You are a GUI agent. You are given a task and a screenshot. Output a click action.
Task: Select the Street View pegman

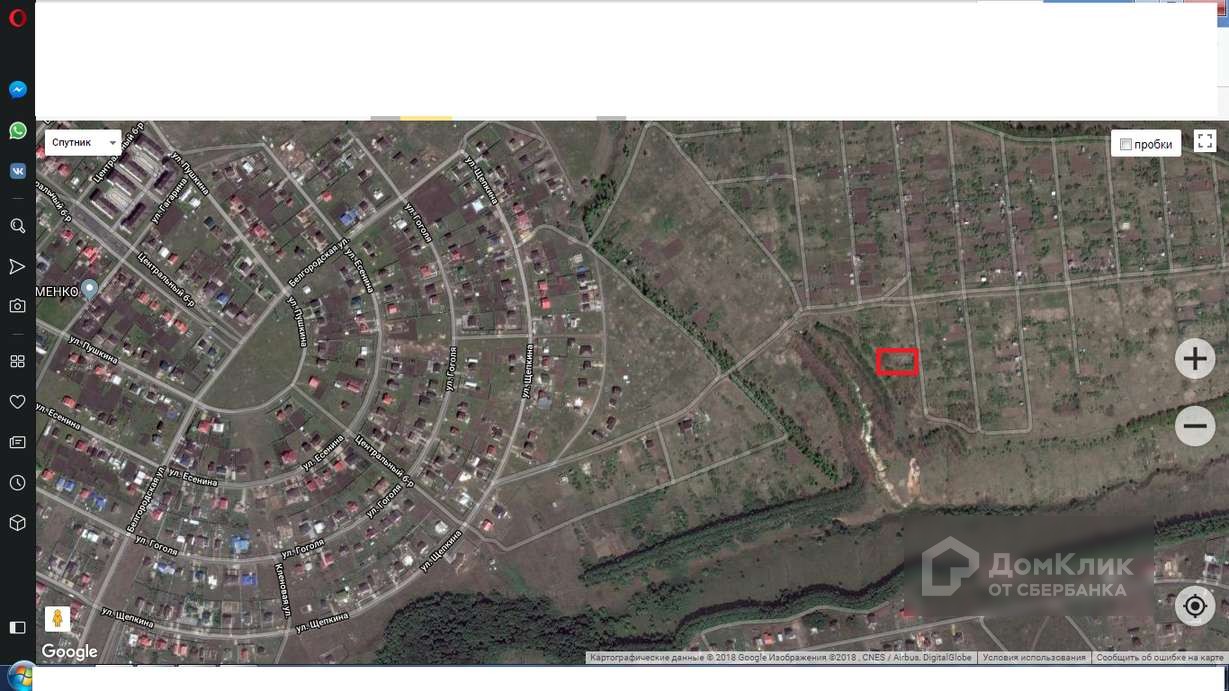click(57, 619)
